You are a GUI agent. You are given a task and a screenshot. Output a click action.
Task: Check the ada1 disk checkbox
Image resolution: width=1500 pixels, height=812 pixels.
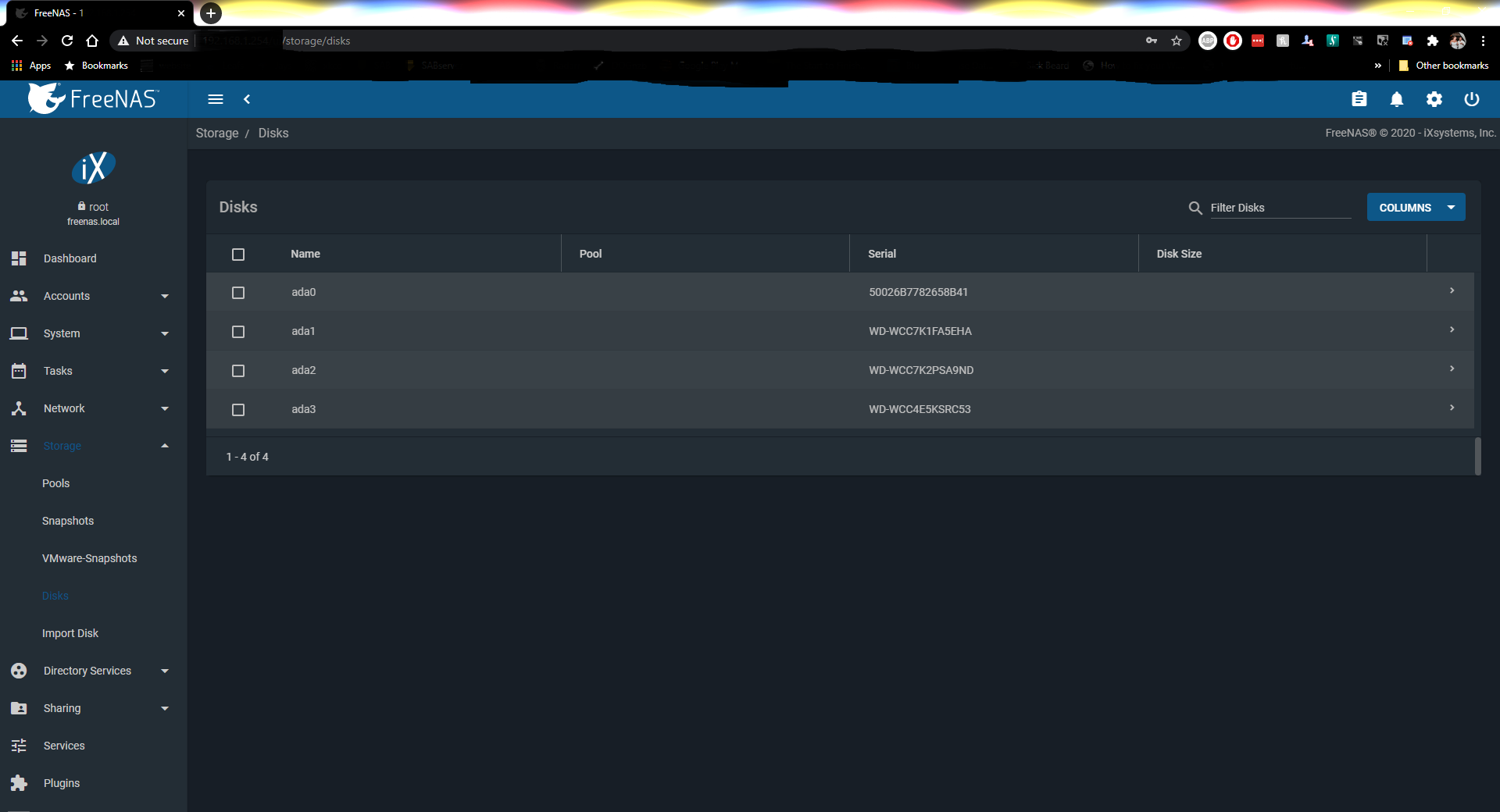tap(238, 332)
